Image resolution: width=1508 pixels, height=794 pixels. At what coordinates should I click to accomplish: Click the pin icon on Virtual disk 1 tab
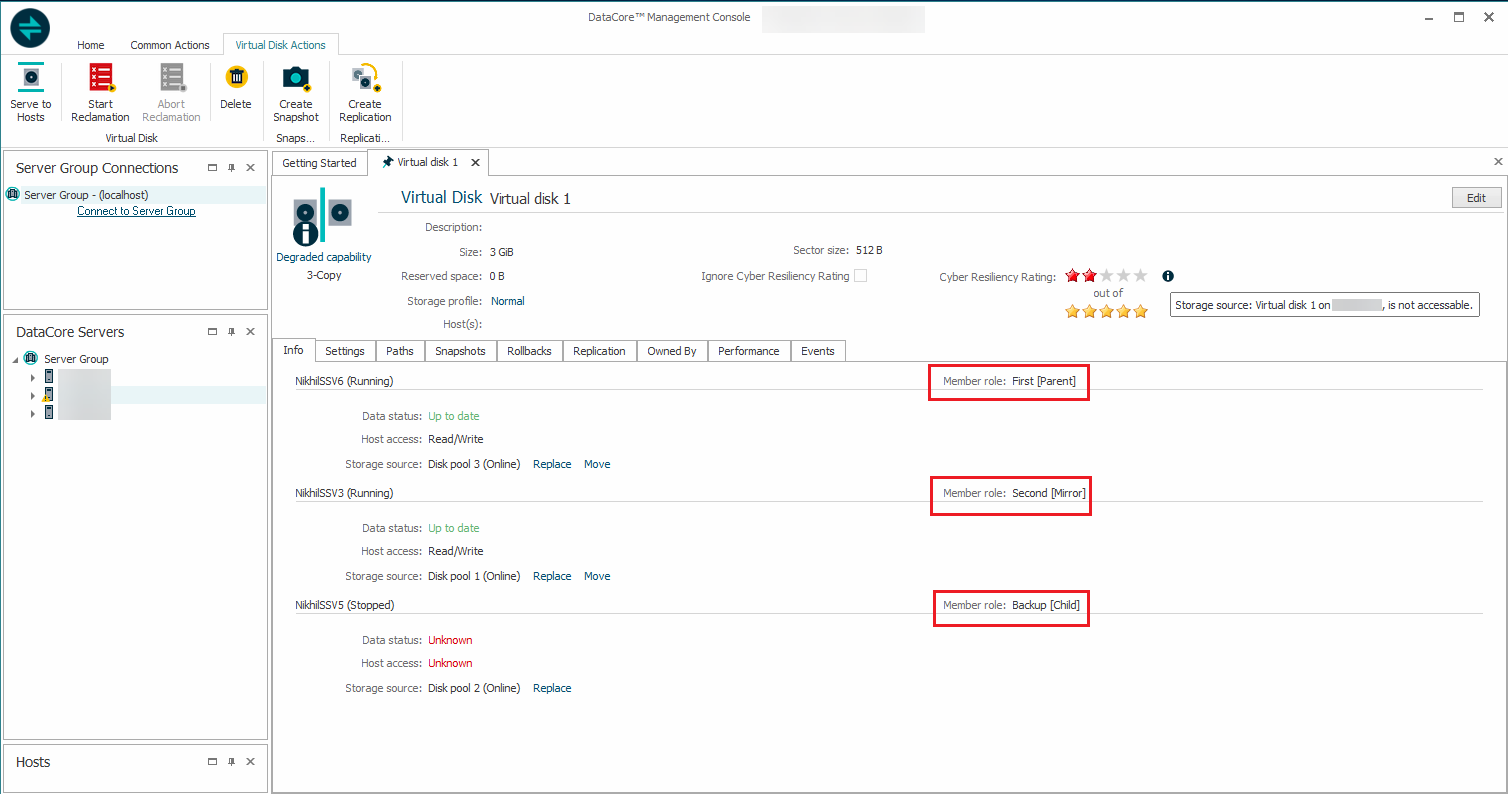387,162
